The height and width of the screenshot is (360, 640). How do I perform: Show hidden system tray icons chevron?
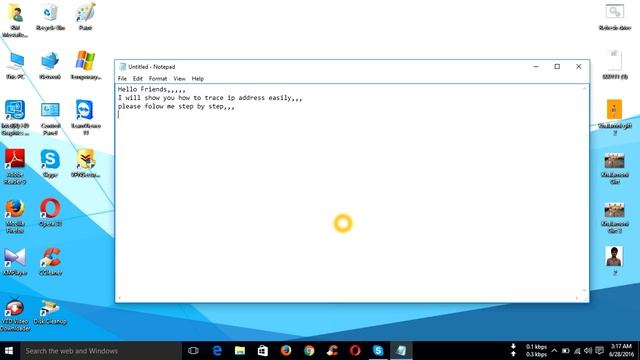(x=554, y=351)
